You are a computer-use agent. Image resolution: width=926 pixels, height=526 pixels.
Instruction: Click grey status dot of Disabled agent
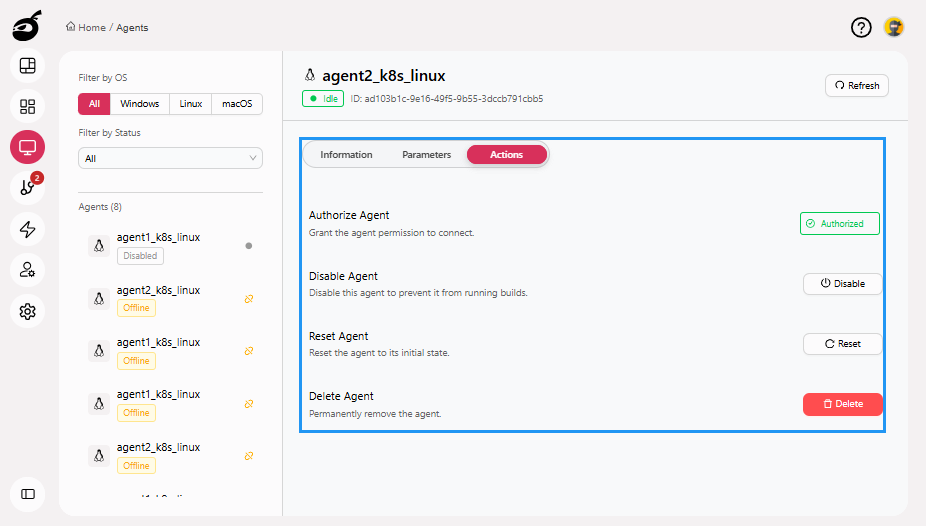point(249,246)
